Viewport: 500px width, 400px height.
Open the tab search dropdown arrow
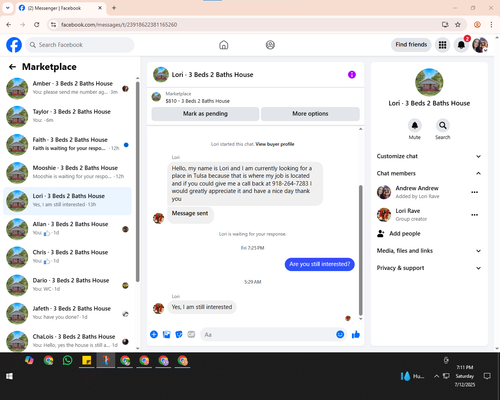pos(8,8)
